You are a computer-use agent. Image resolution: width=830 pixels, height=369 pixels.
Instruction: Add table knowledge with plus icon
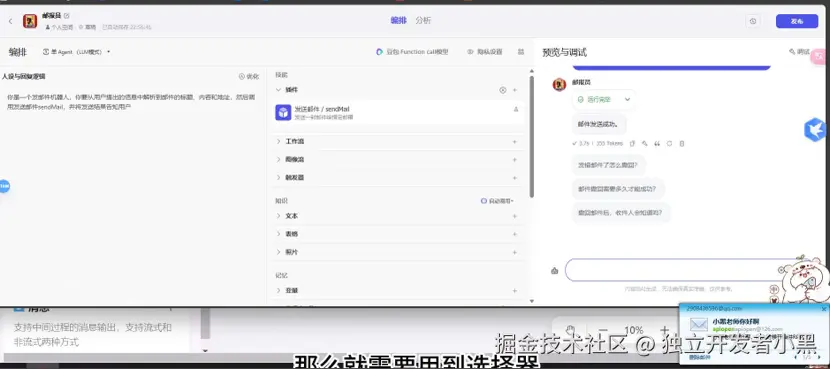(515, 233)
